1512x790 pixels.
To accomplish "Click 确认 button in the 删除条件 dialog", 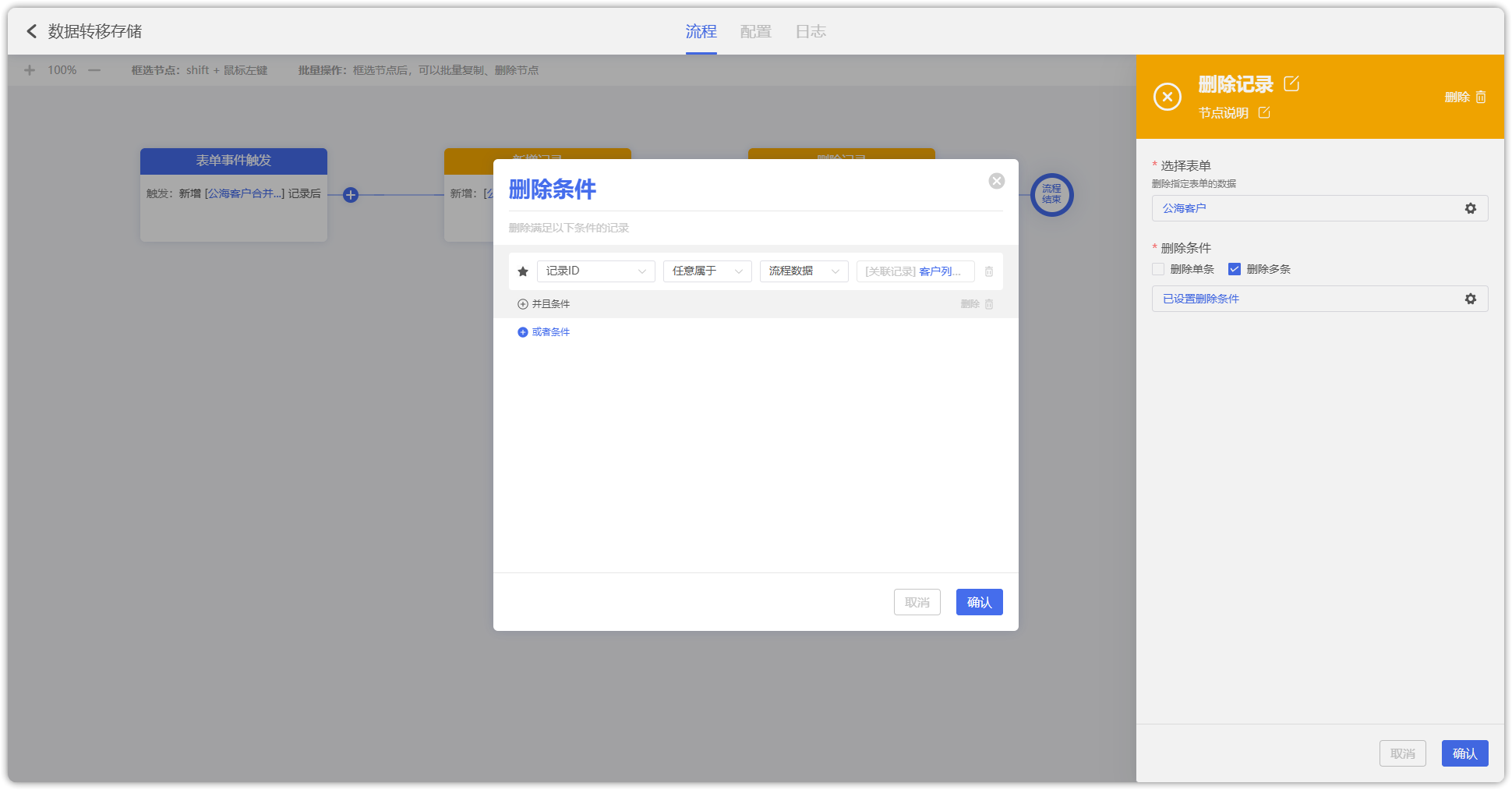I will click(979, 602).
